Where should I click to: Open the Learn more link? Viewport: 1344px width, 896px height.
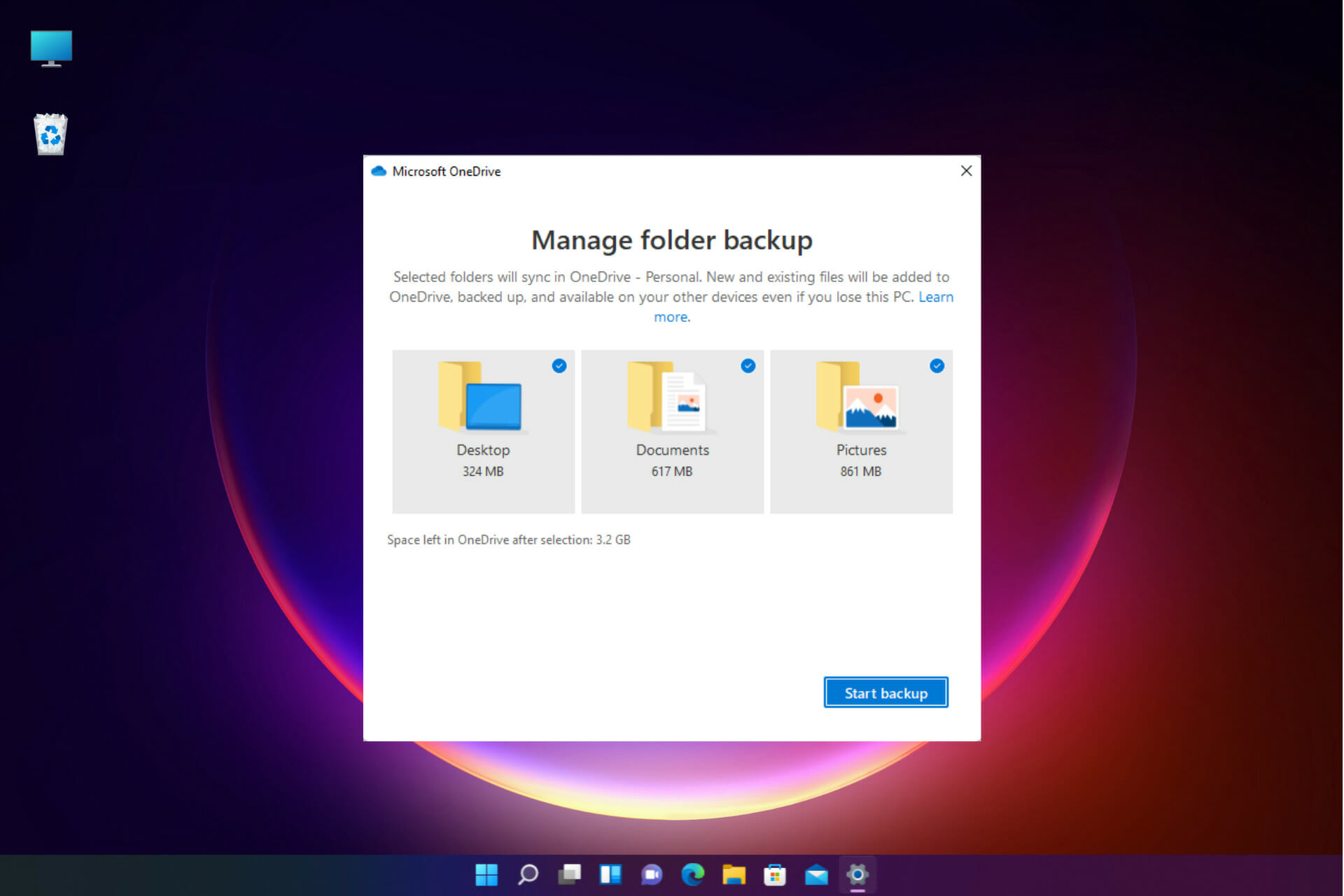coord(935,297)
